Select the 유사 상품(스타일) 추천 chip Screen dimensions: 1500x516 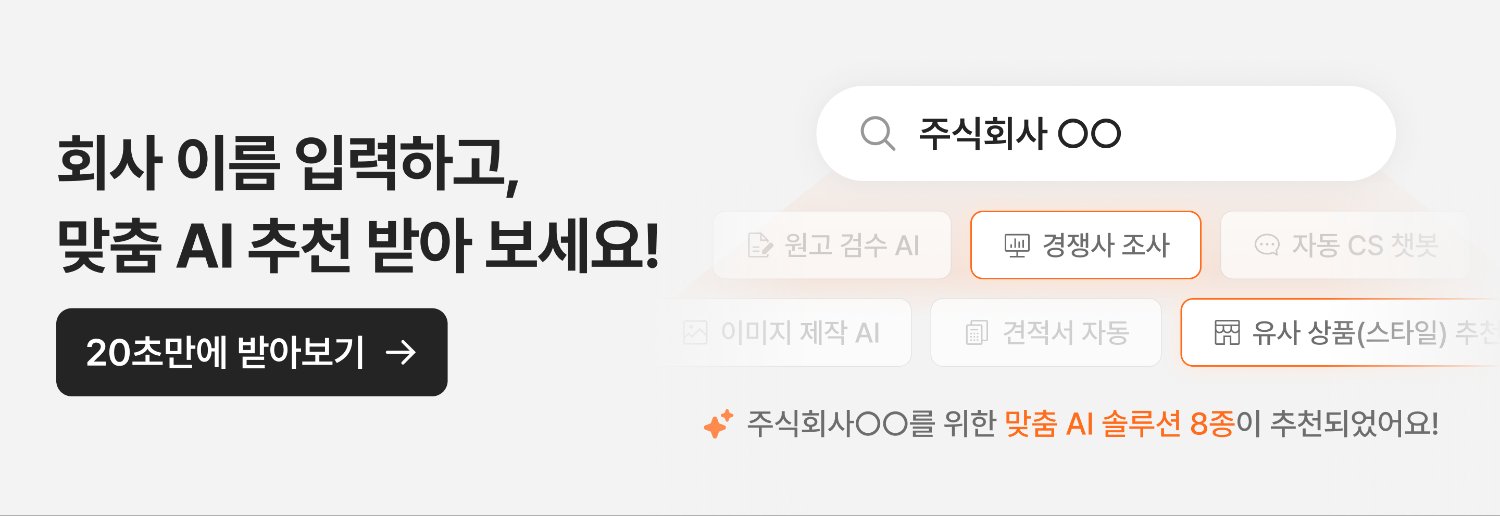[x=1340, y=332]
